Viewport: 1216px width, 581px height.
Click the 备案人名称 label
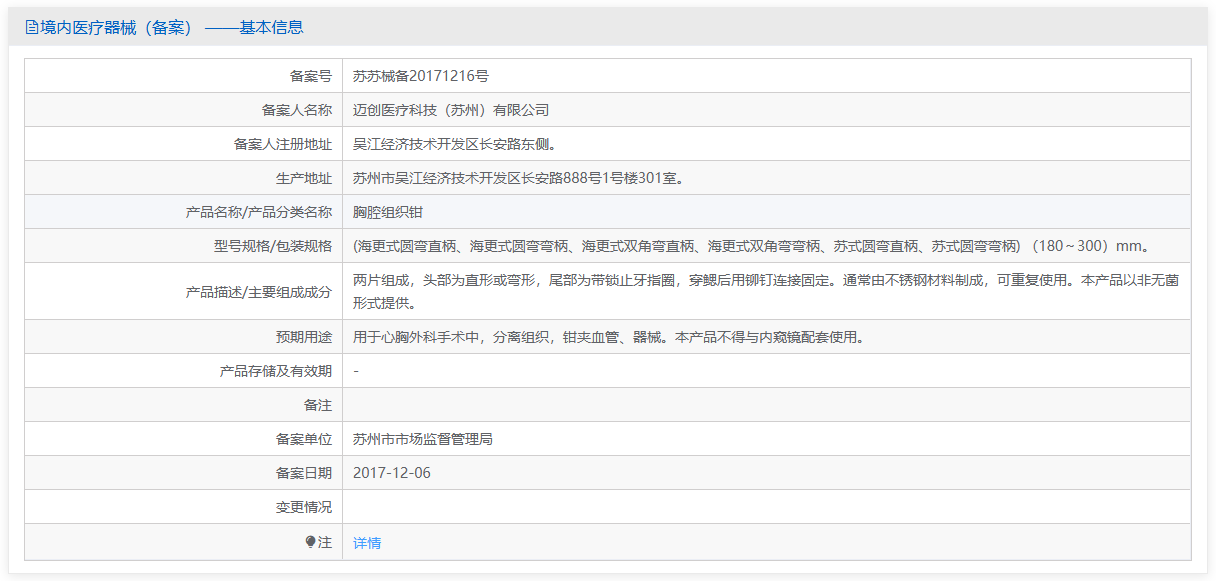coord(297,110)
